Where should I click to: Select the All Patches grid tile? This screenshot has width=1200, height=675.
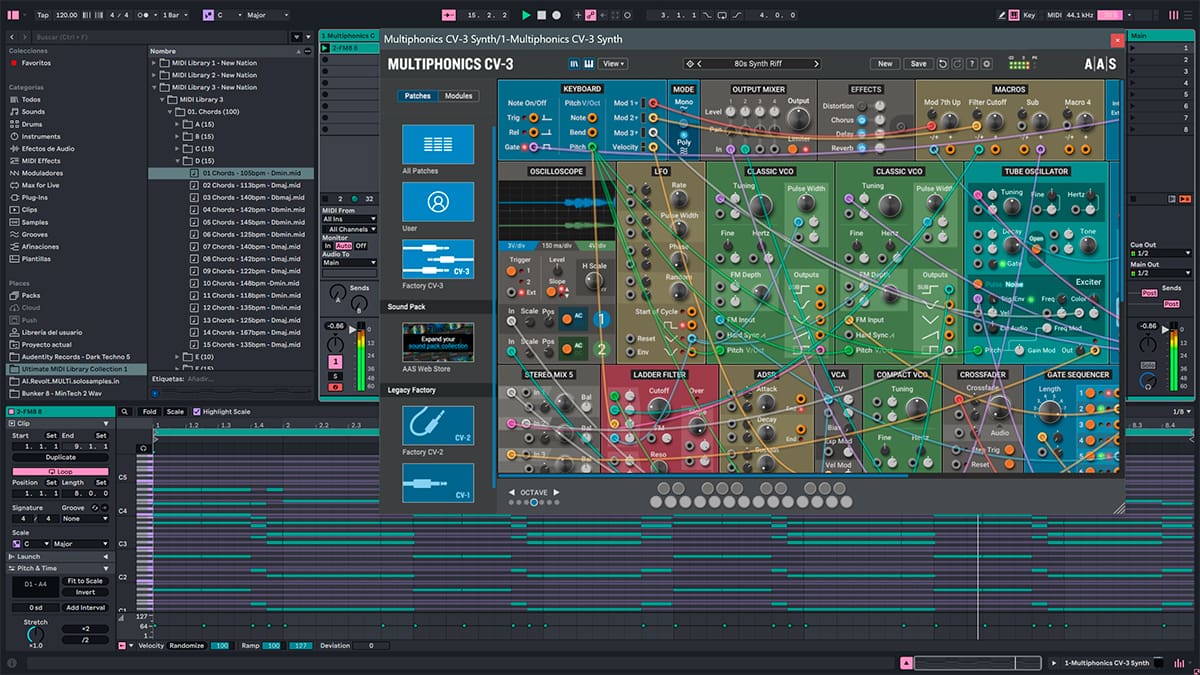[x=438, y=144]
